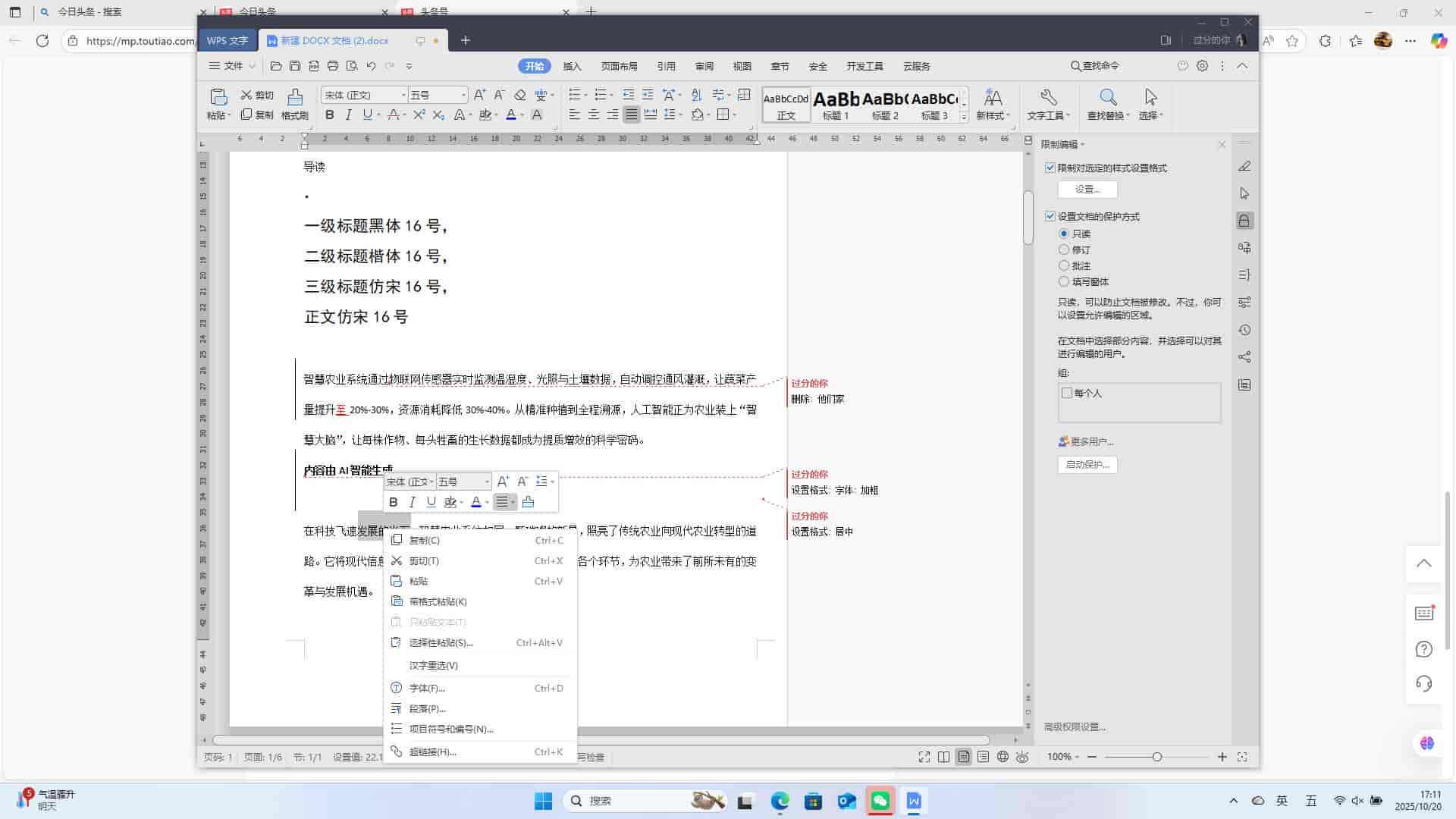Viewport: 1456px width, 819px height.
Task: Select justified alignment in ribbon
Action: point(632,115)
